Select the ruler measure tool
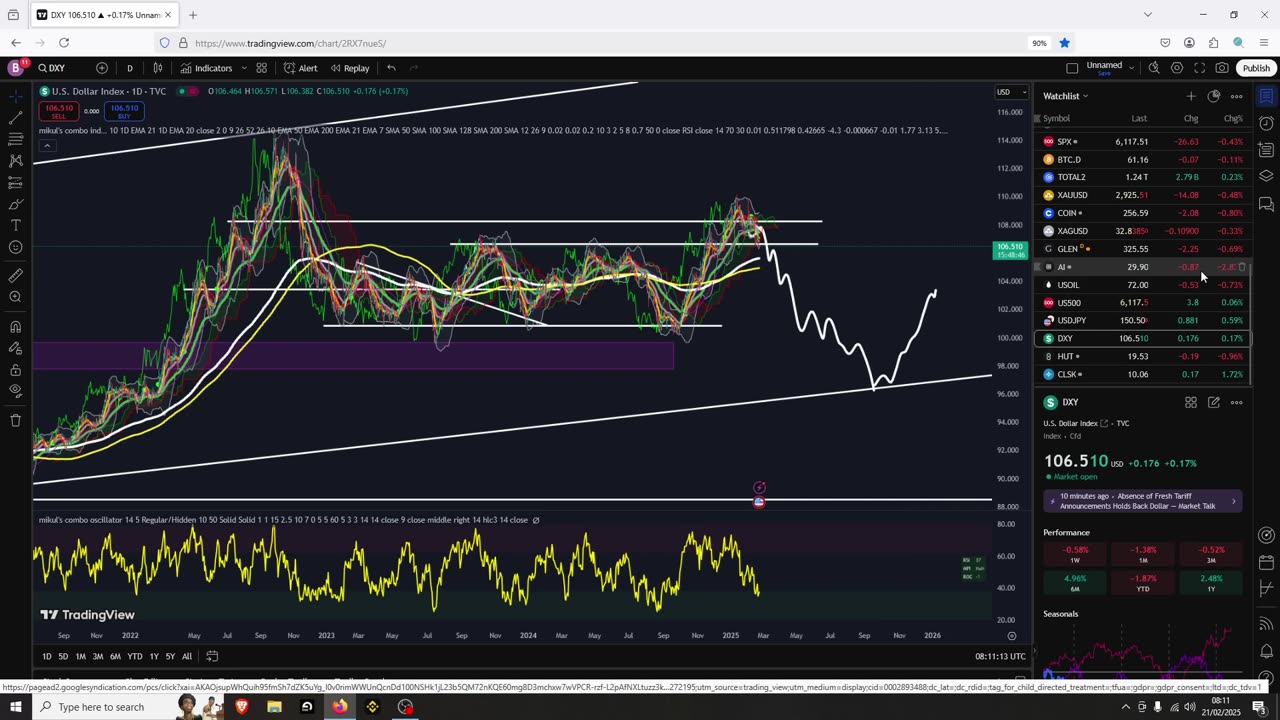This screenshot has width=1280, height=720. pyautogui.click(x=16, y=275)
